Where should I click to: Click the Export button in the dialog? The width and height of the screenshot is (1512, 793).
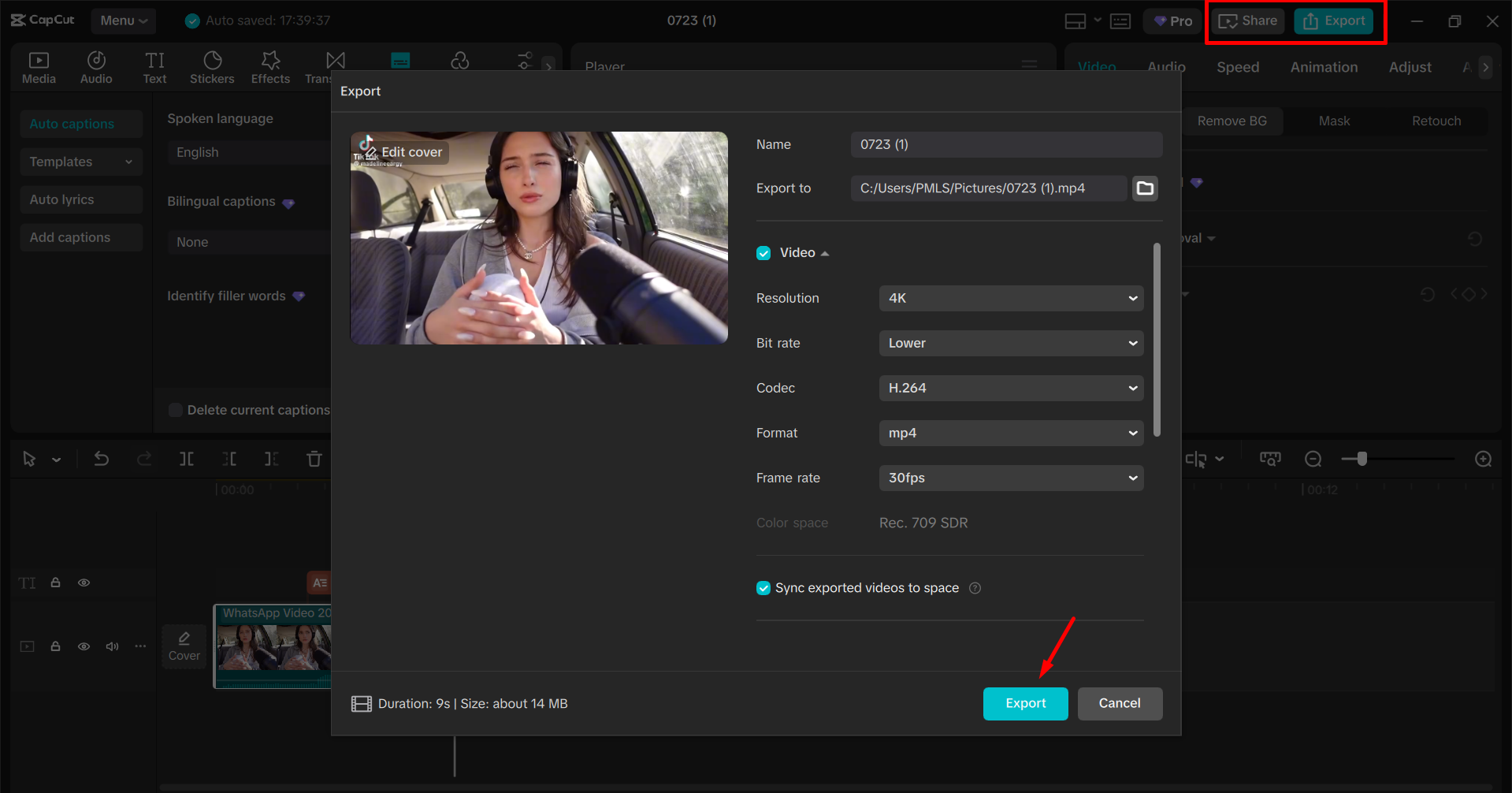1024,703
